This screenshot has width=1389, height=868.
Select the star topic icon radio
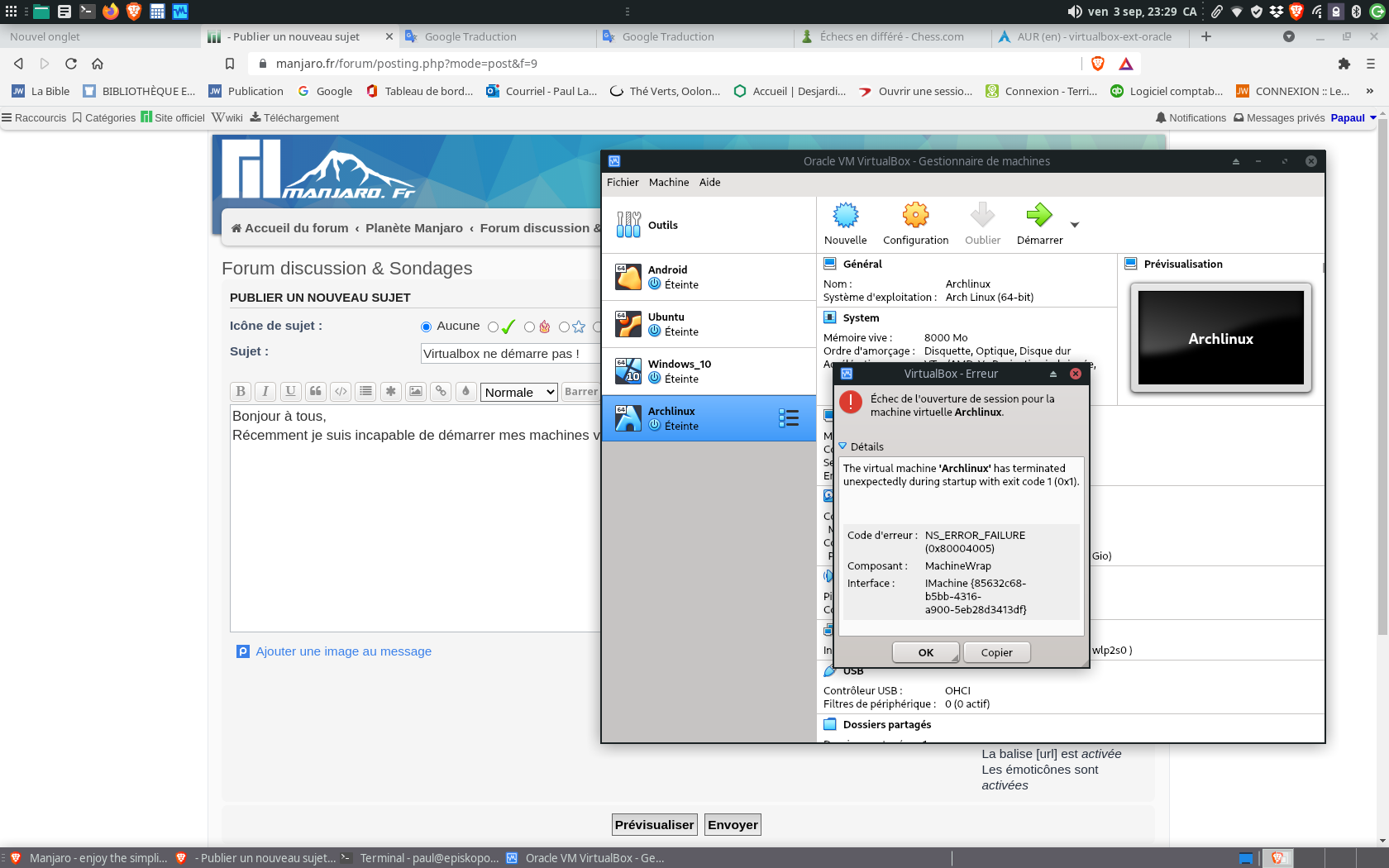click(564, 327)
